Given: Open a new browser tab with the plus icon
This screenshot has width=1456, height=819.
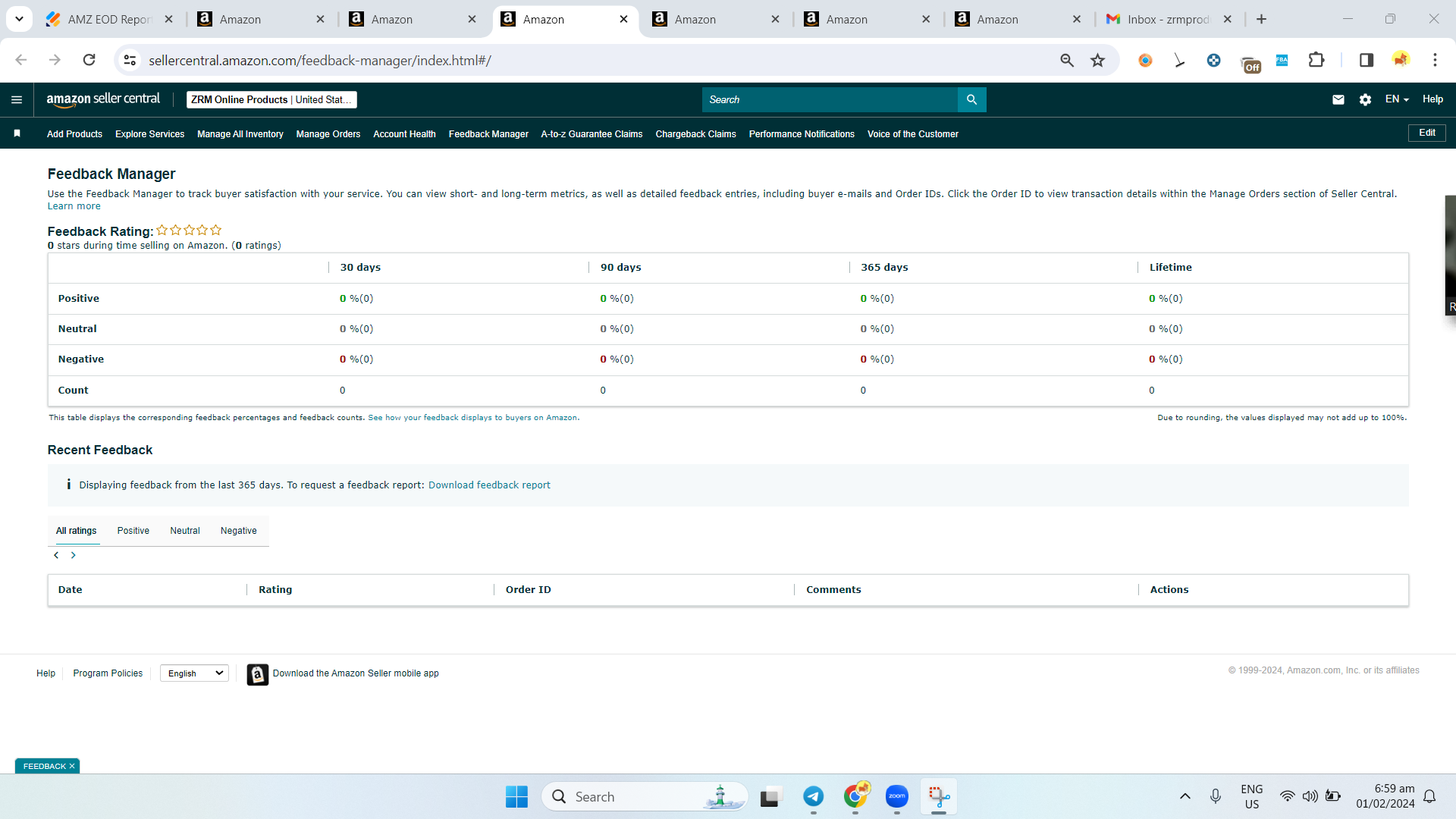Looking at the screenshot, I should click(x=1261, y=19).
